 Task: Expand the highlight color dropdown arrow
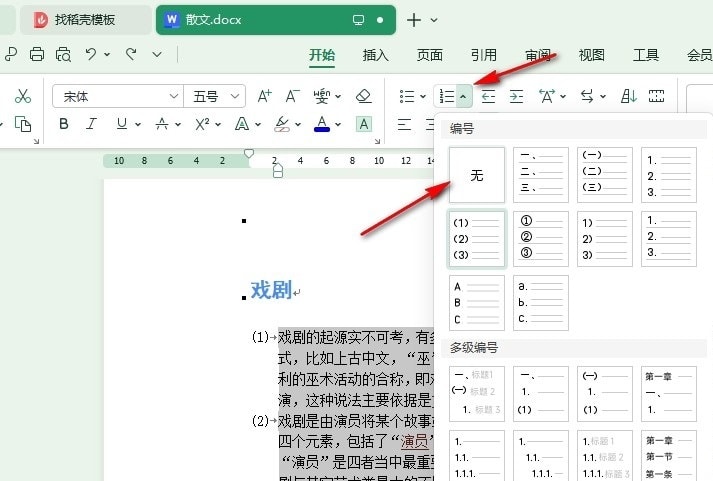tap(298, 124)
